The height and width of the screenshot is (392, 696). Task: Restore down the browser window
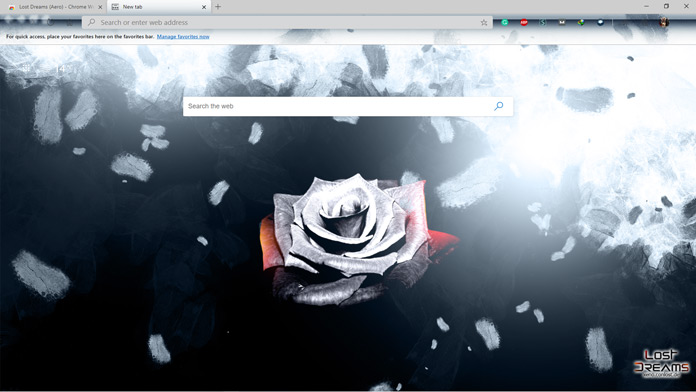pyautogui.click(x=666, y=6)
